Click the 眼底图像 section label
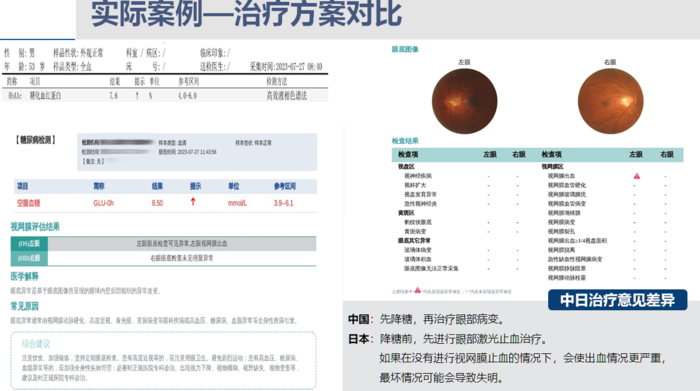 (x=405, y=49)
